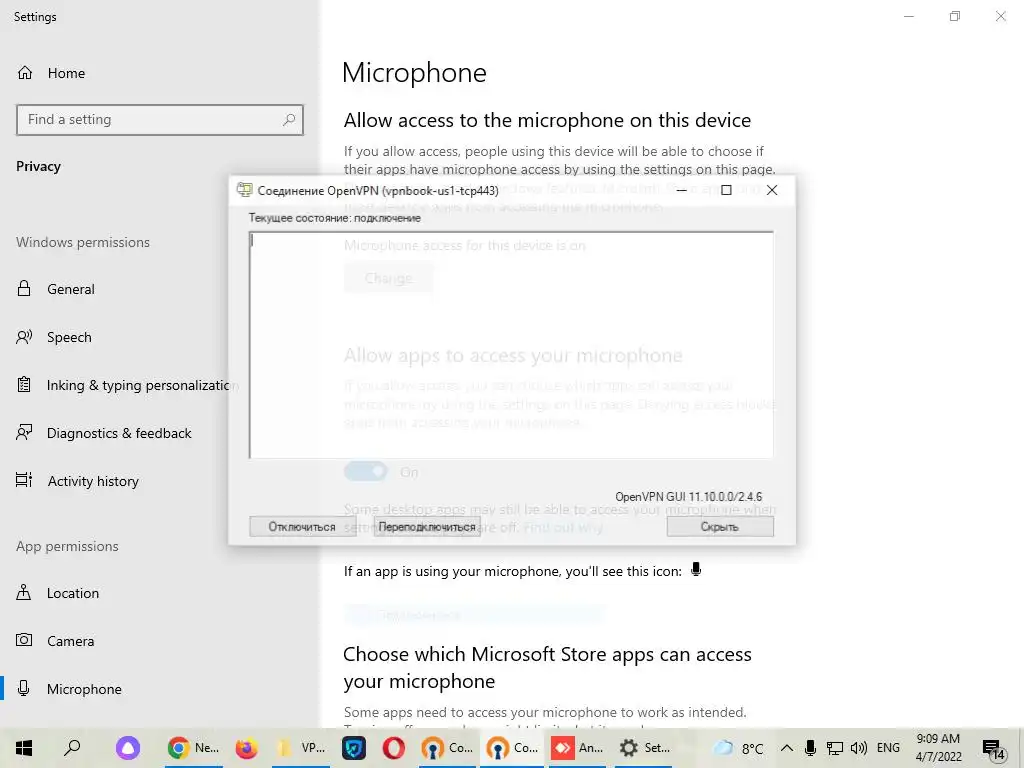Open the weather widget showing 8°C

(x=738, y=748)
